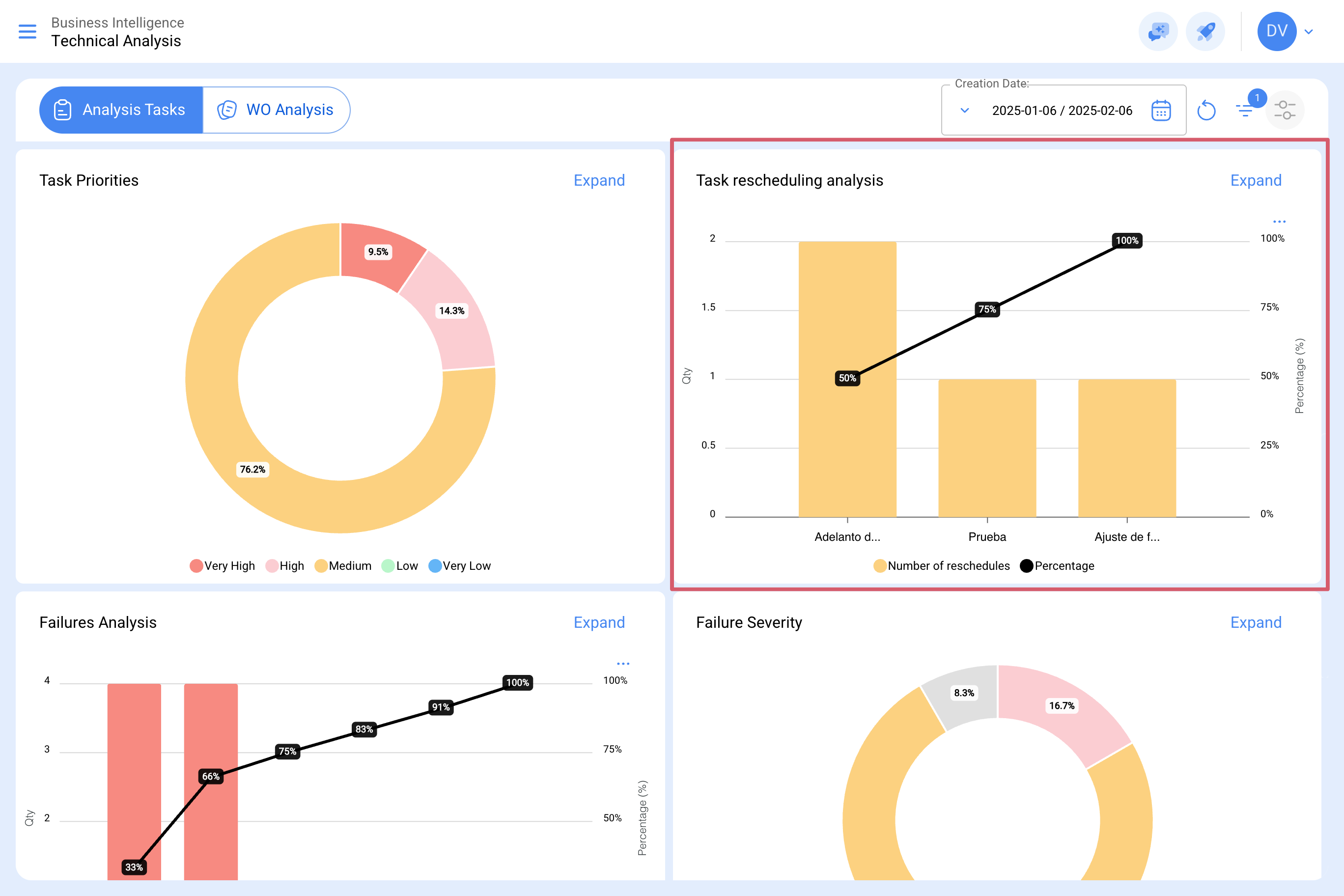1344x896 pixels.
Task: Open the AI chat assistant icon
Action: (x=1158, y=31)
